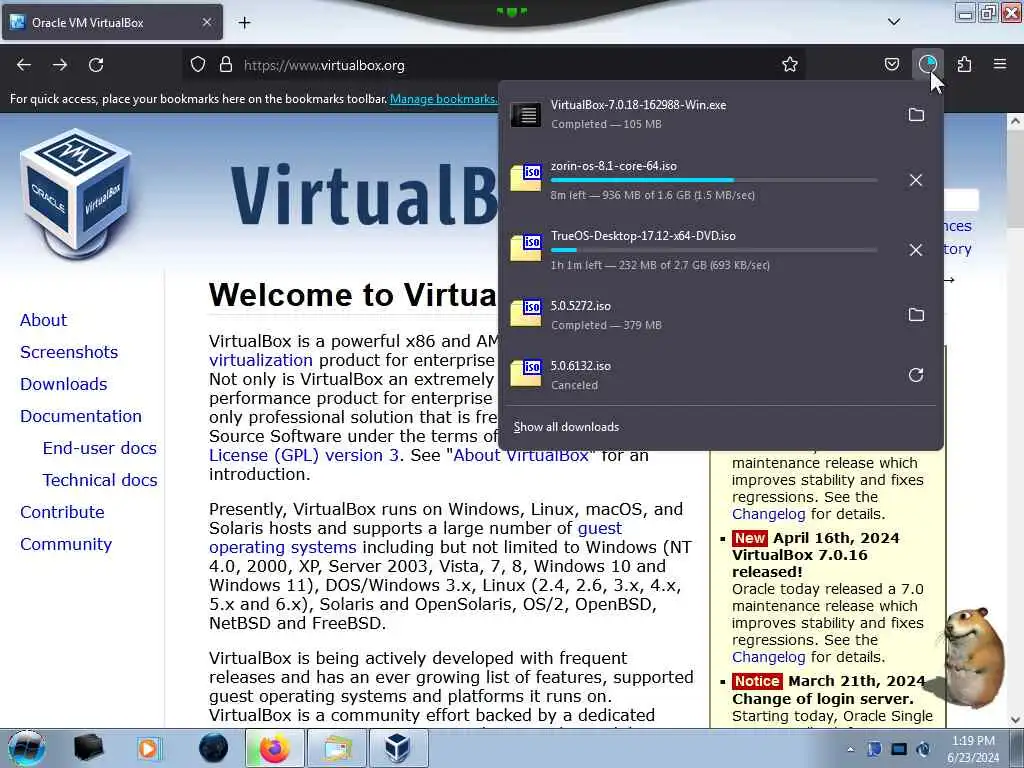Screen dimensions: 1024x768
Task: Follow the virtualization link in the intro
Action: point(261,360)
